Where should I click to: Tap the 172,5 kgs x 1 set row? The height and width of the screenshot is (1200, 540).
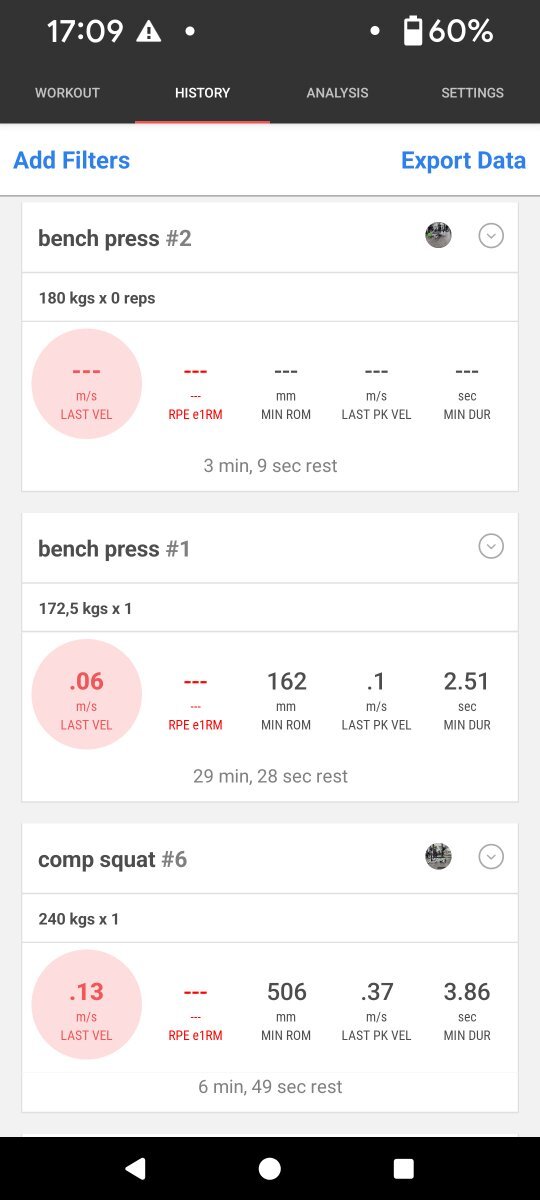point(270,608)
